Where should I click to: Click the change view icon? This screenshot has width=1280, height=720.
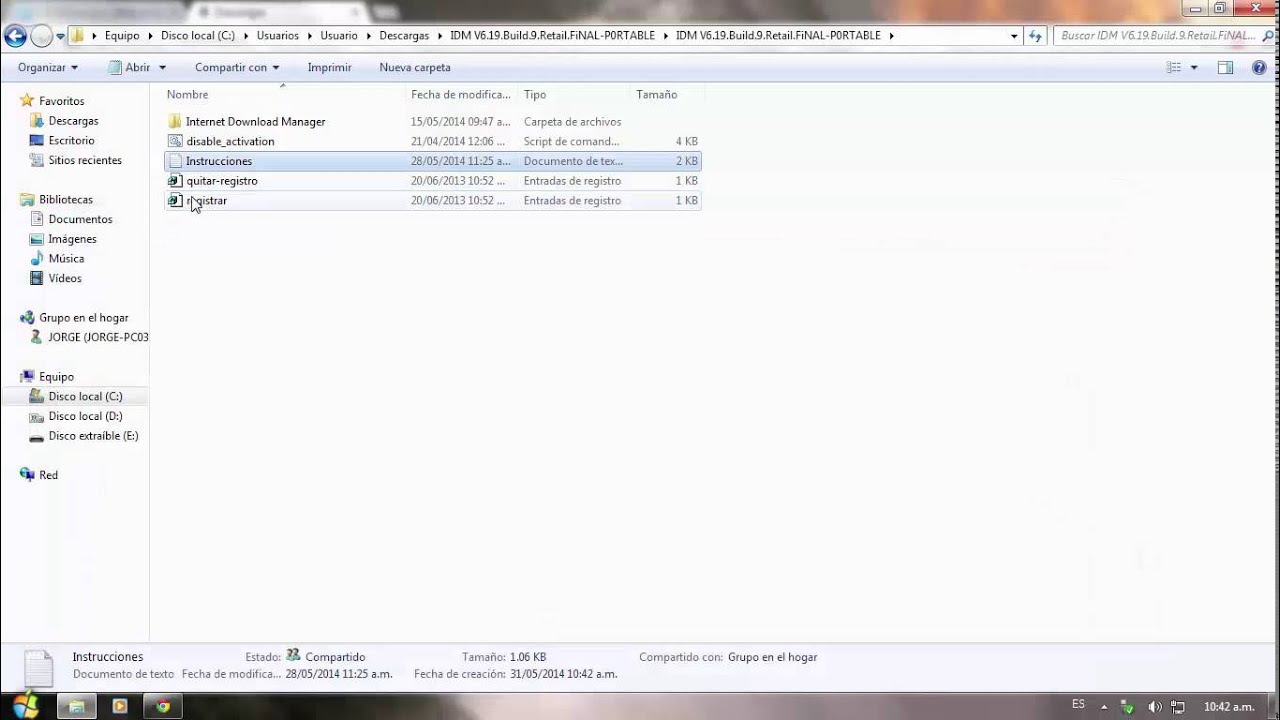click(x=1174, y=67)
